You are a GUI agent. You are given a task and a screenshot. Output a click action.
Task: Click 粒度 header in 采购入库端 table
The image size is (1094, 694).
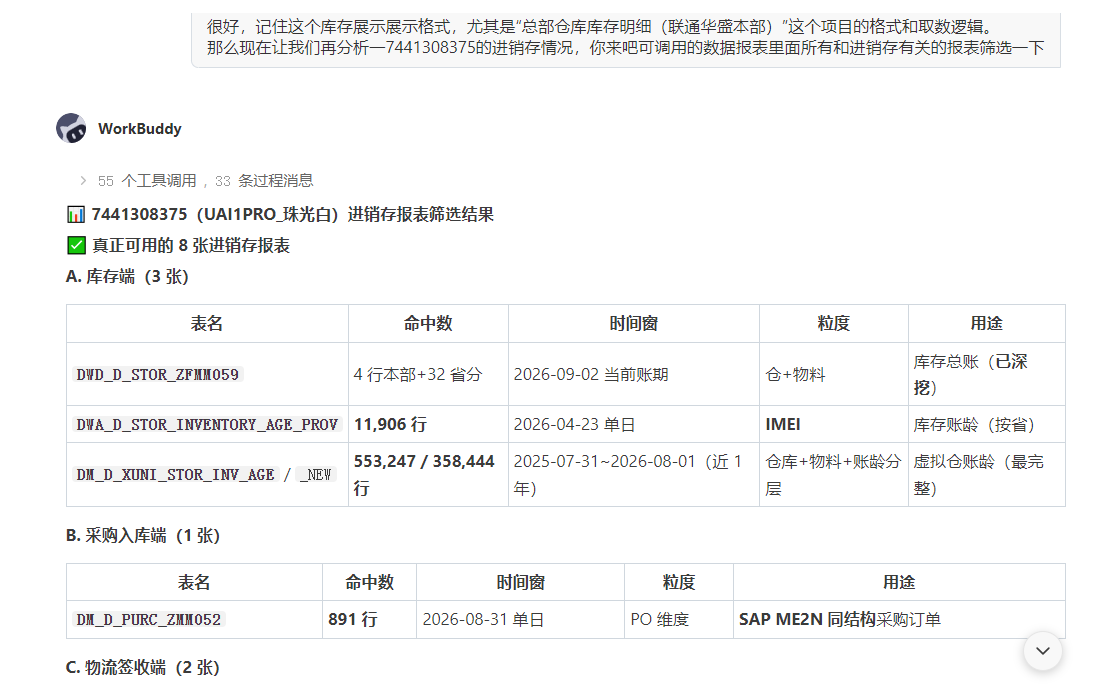coord(679,582)
